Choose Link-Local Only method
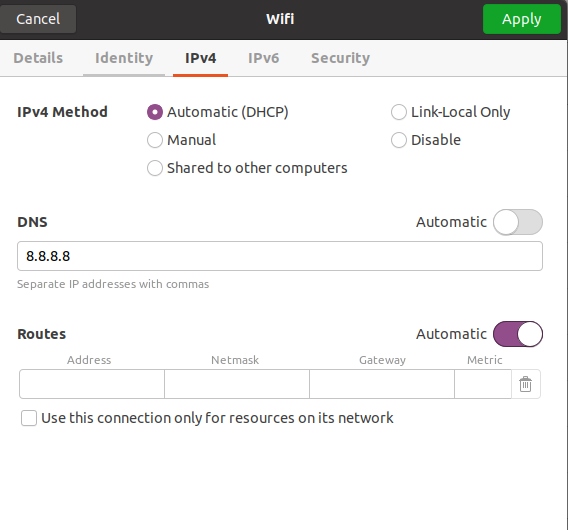Viewport: 568px width, 530px height. 398,112
